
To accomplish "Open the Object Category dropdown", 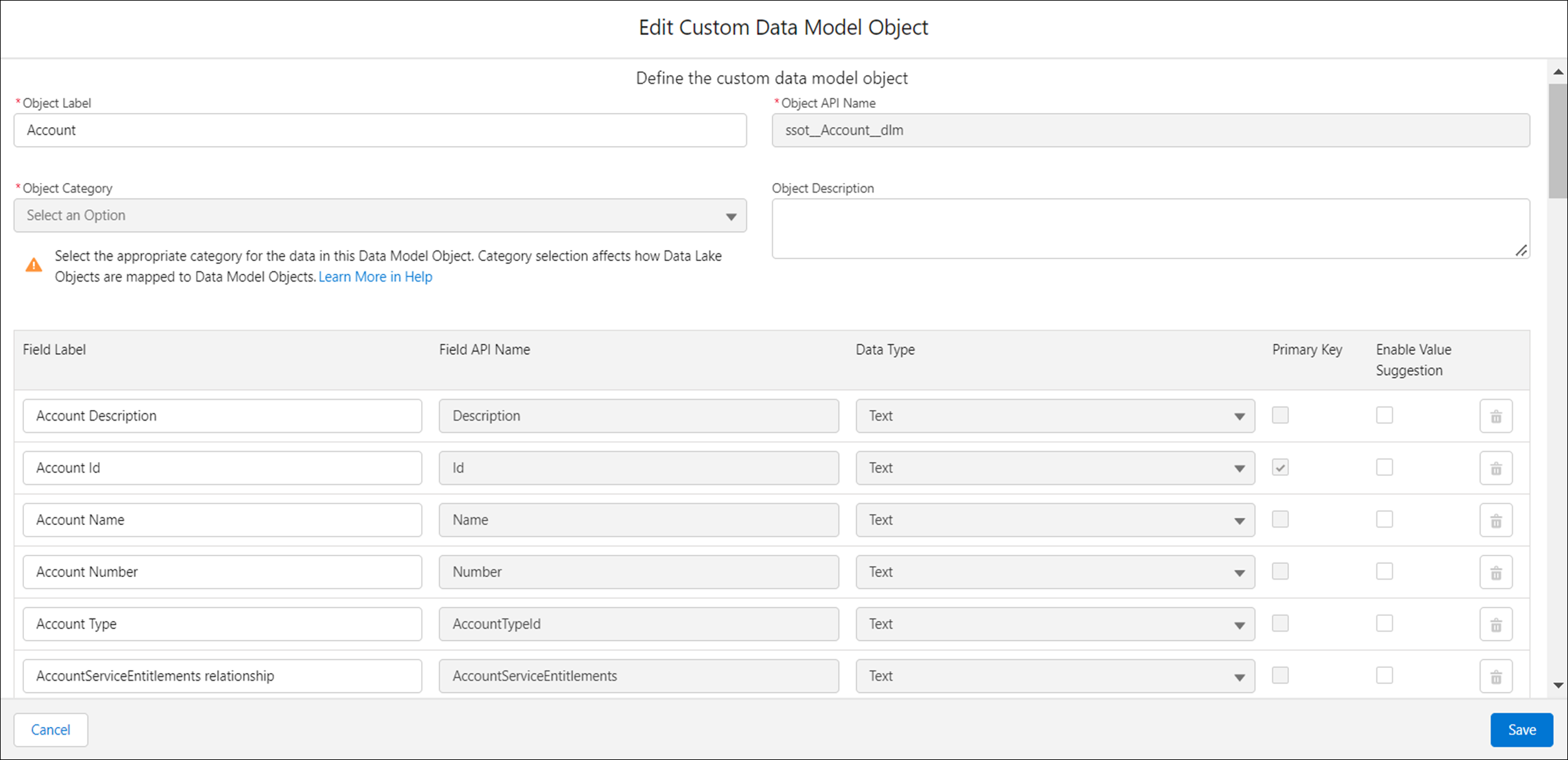I will [x=380, y=215].
